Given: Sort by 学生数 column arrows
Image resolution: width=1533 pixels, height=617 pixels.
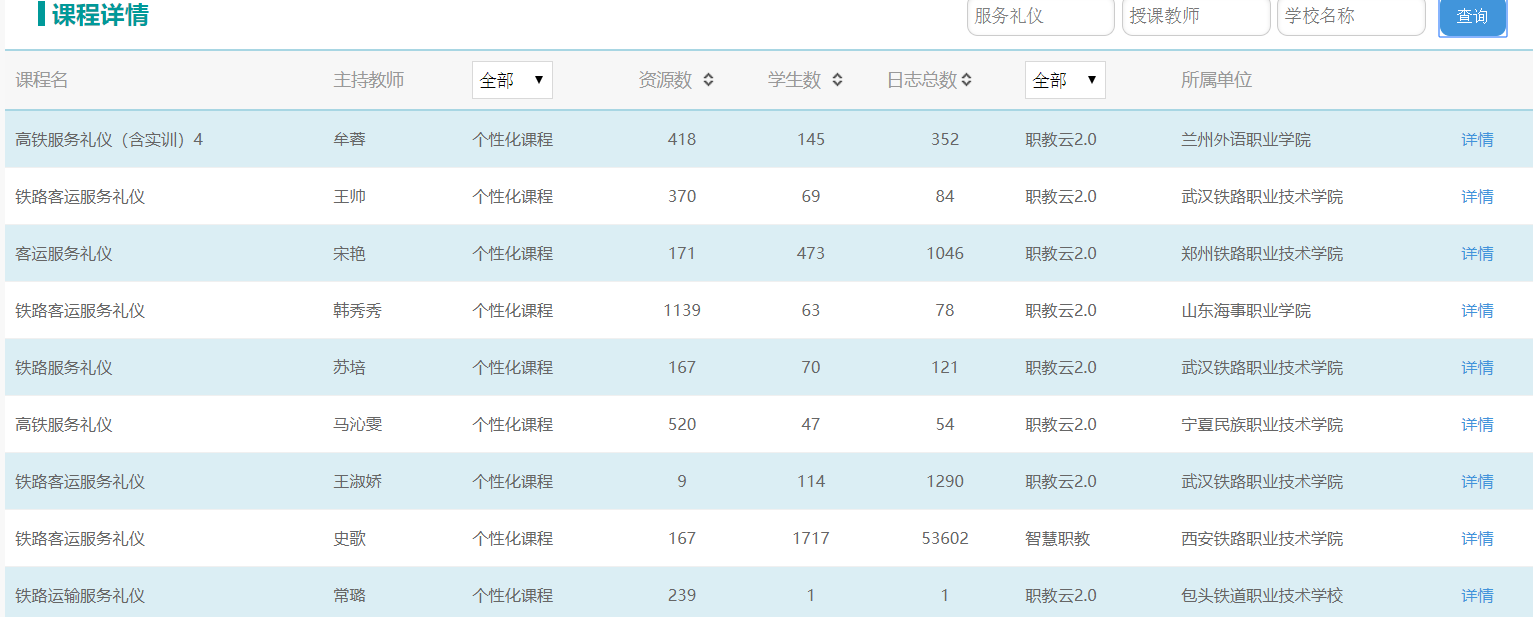Looking at the screenshot, I should 837,80.
